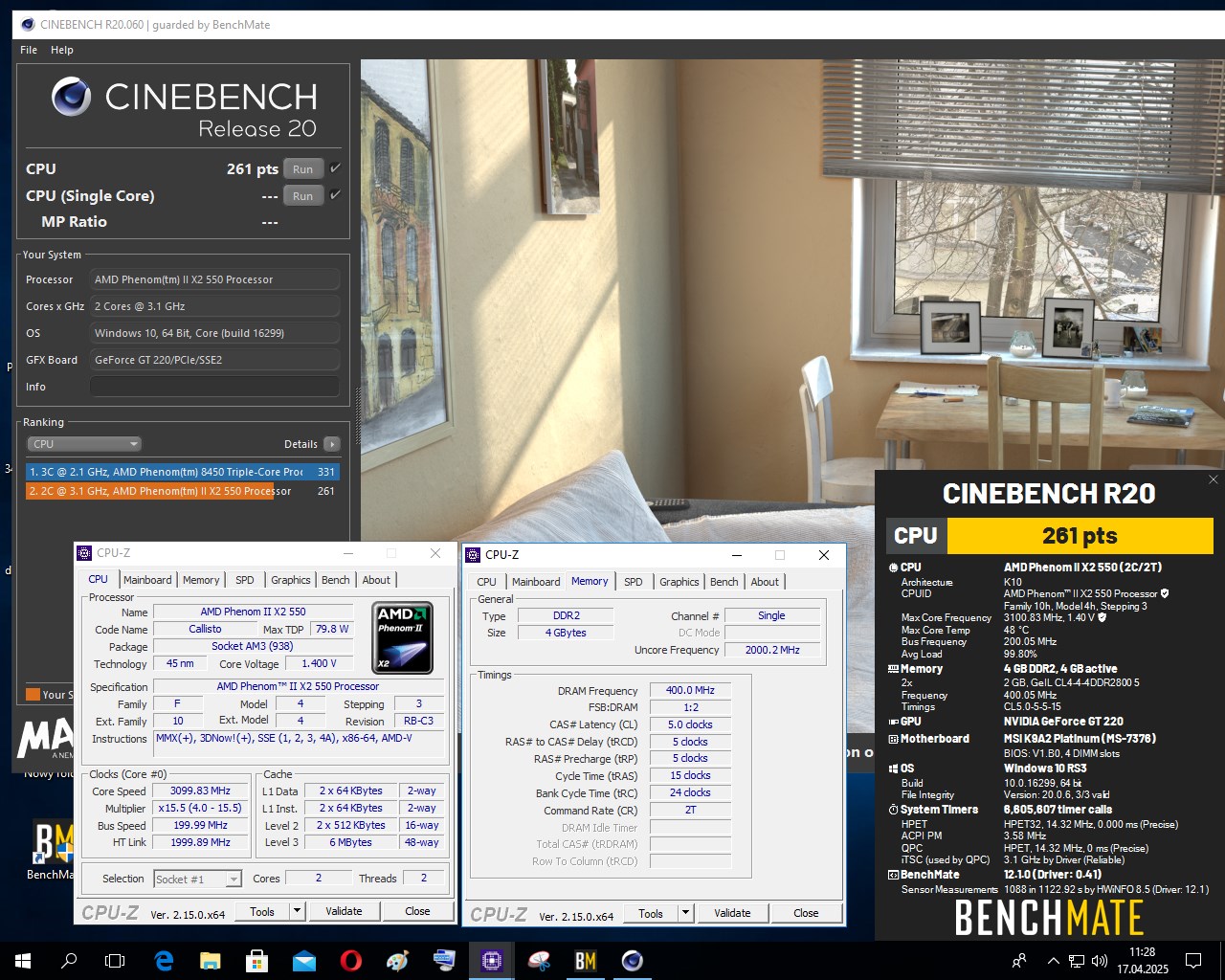Open Cinebench File menu
This screenshot has width=1225, height=980.
pos(29,50)
